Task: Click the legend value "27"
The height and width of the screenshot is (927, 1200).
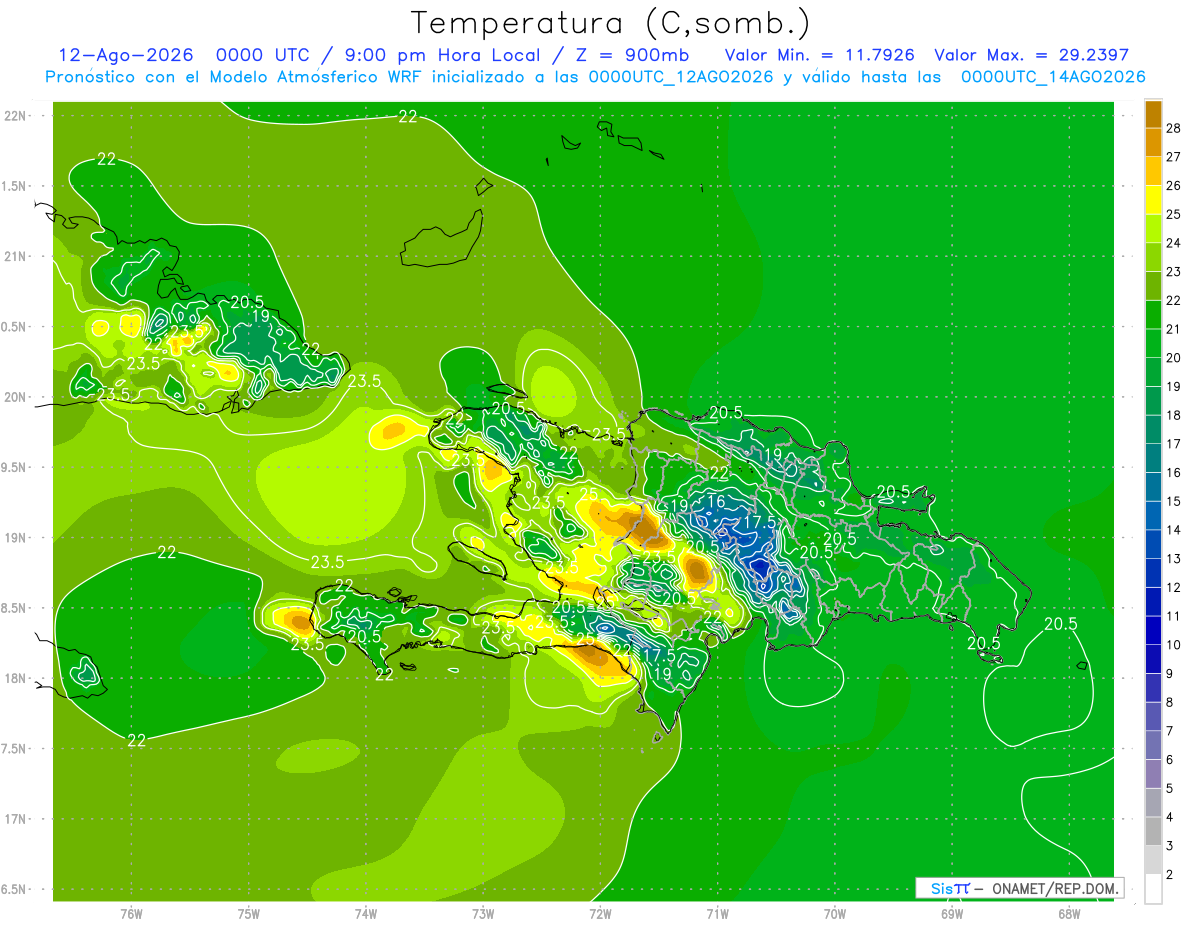Action: pos(1175,157)
